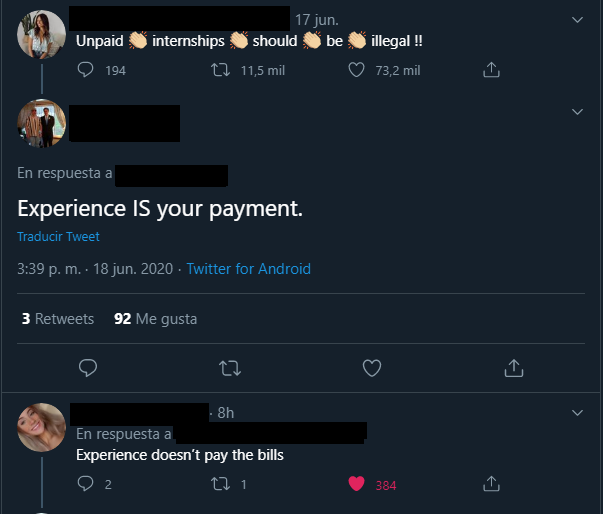
Task: Reply to the 'Experience IS your payment' tweet
Action: click(x=87, y=368)
